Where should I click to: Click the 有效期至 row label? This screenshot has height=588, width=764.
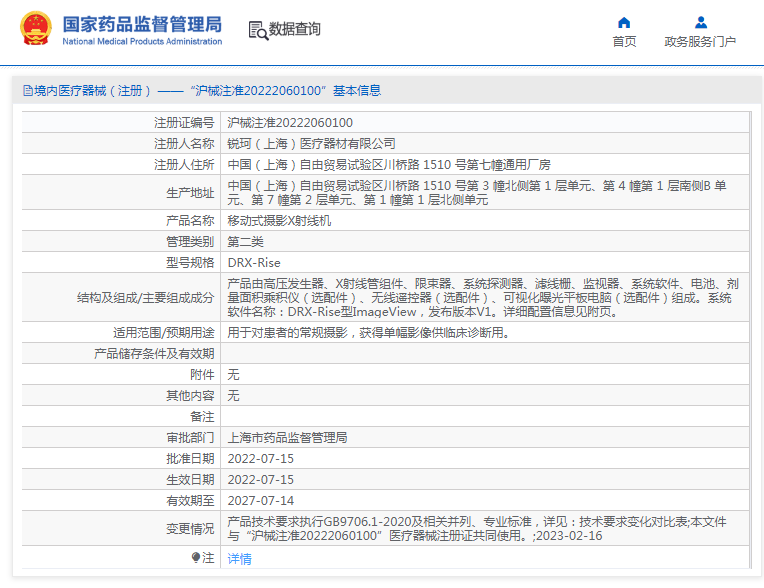[190, 501]
